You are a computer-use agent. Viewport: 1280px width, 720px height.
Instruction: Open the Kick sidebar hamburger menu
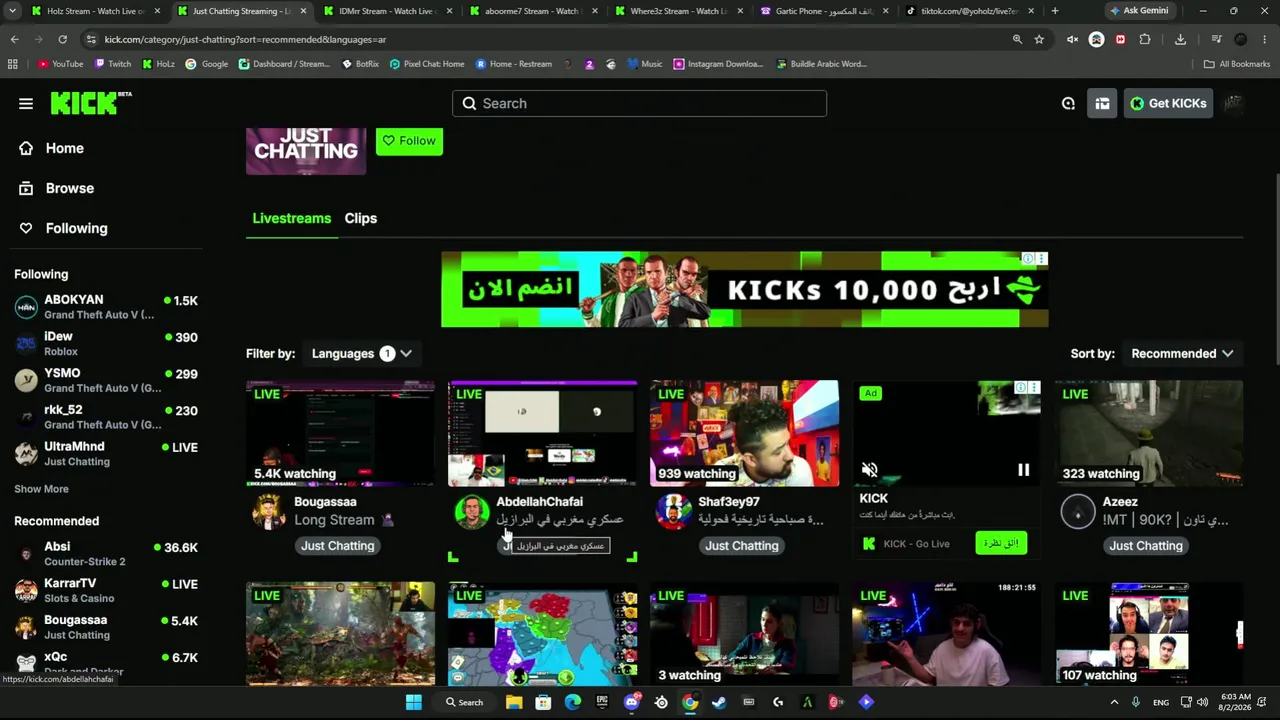point(26,103)
